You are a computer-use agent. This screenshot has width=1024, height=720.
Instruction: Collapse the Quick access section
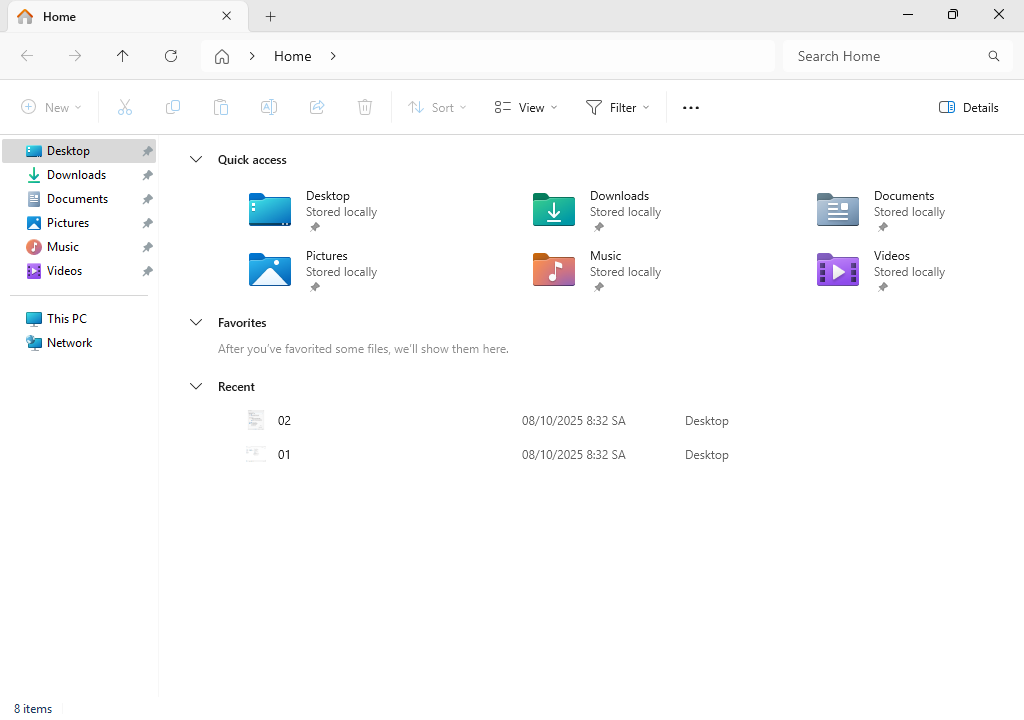pyautogui.click(x=196, y=160)
